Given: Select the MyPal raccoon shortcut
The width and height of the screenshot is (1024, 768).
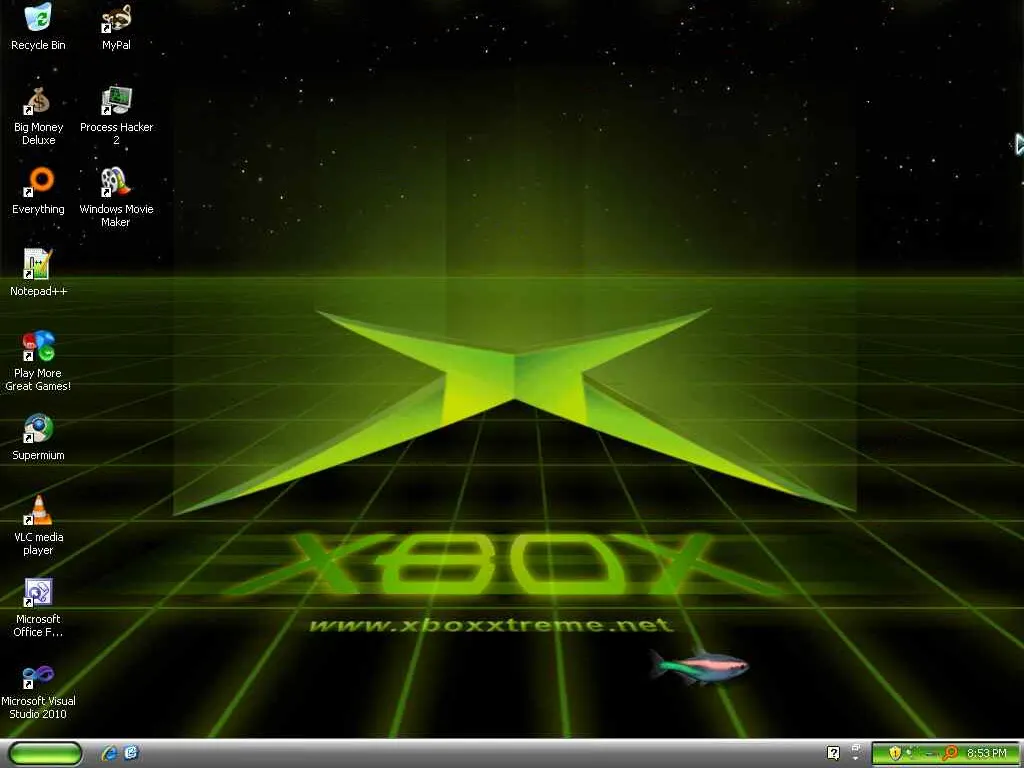Looking at the screenshot, I should pos(116,27).
